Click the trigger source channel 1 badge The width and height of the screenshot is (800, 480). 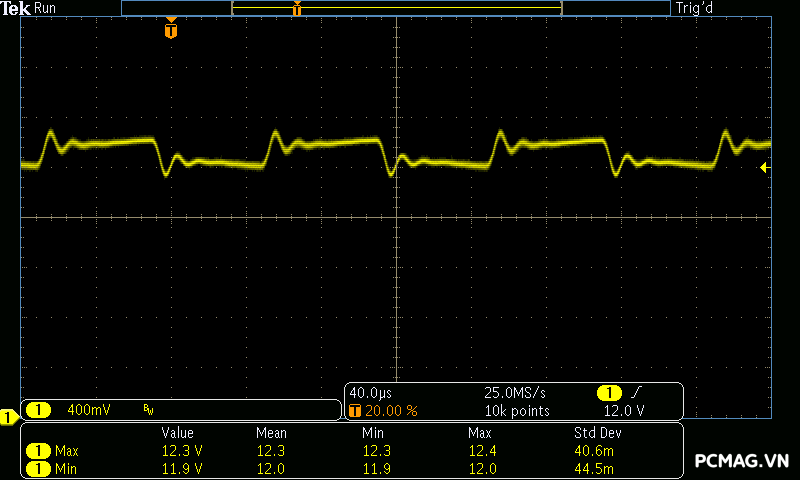(609, 392)
